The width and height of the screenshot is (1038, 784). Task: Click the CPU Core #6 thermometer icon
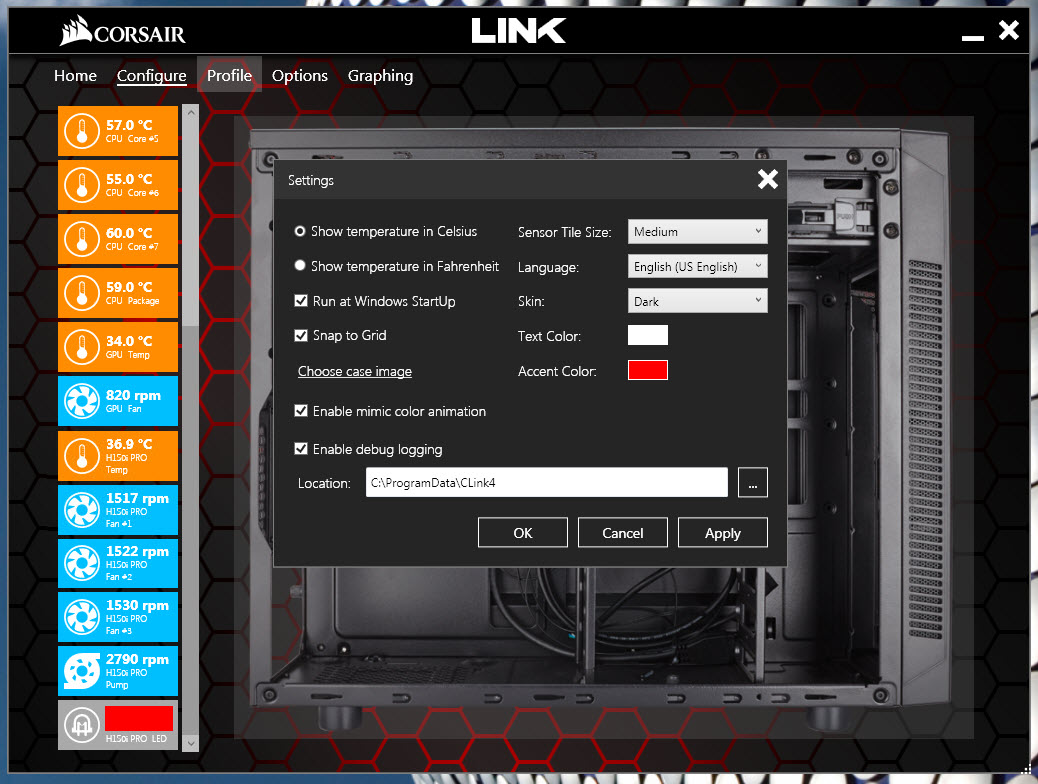82,185
